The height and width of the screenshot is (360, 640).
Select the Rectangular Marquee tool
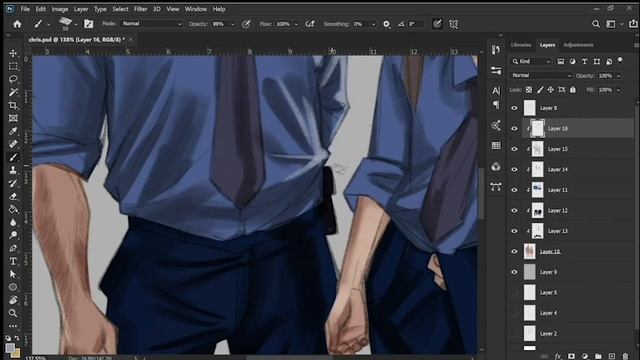[x=13, y=66]
